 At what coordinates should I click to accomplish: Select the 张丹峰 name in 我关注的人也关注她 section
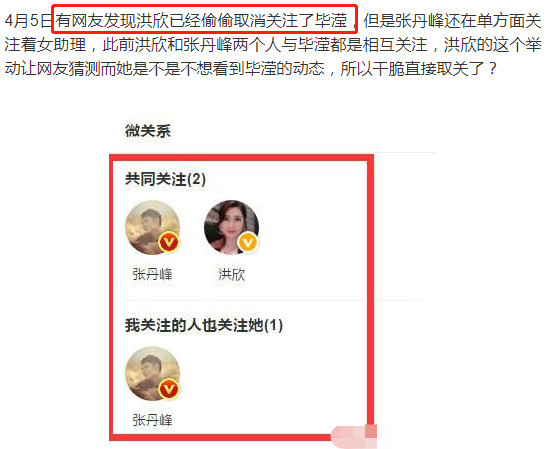click(152, 420)
